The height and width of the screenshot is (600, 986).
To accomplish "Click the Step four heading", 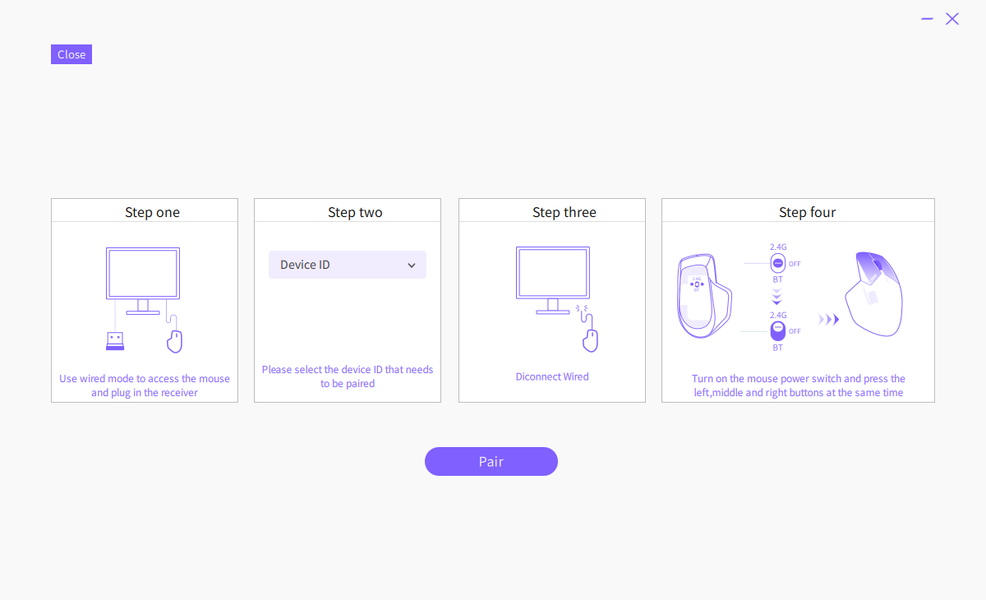I will [x=807, y=213].
